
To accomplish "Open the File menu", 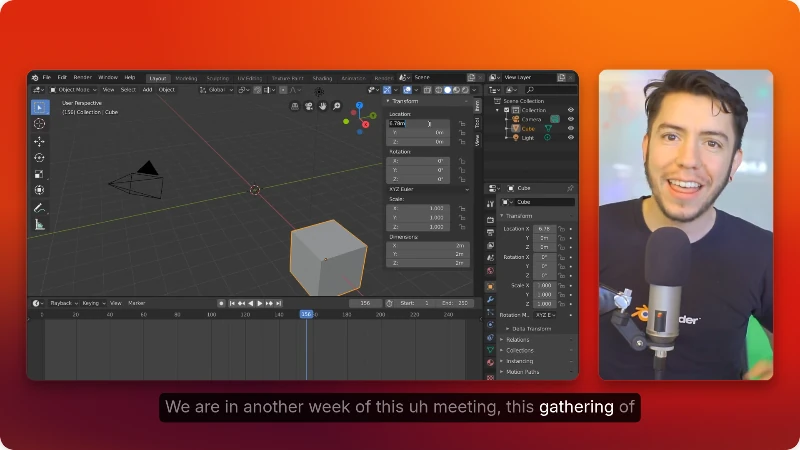I will (x=47, y=78).
